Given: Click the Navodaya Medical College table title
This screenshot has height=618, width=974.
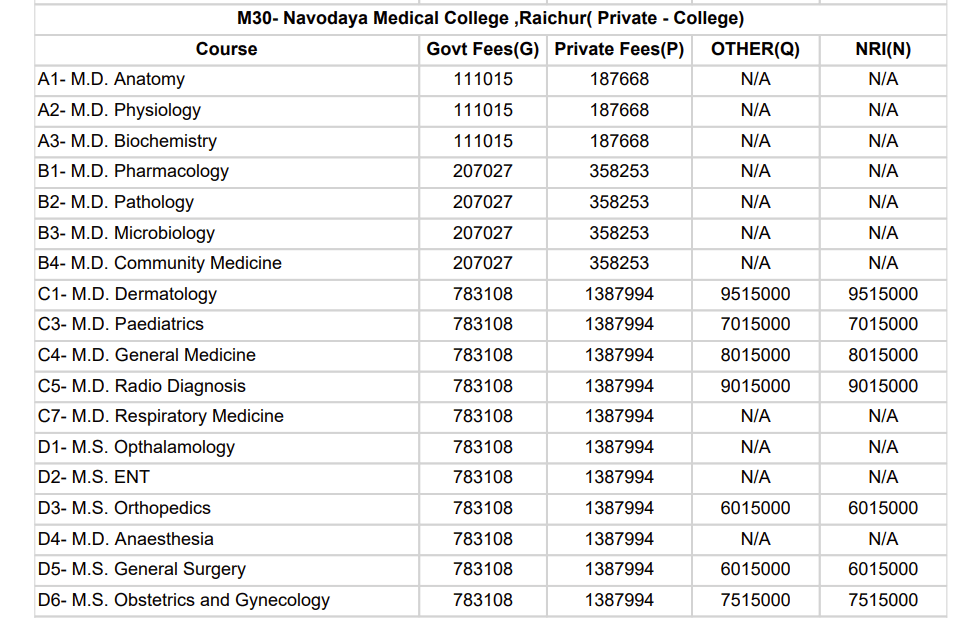Looking at the screenshot, I should [490, 19].
